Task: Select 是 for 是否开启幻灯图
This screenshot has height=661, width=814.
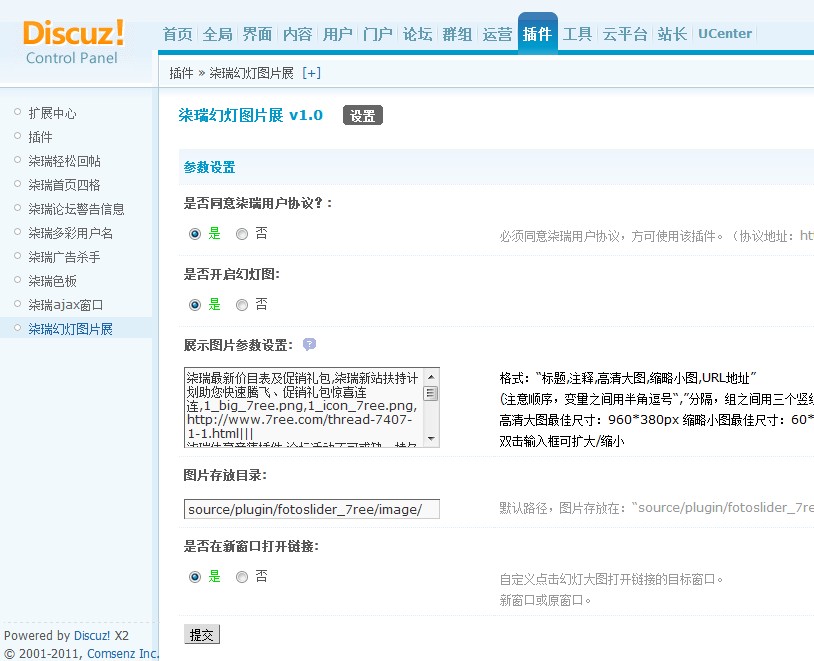Action: (x=195, y=305)
